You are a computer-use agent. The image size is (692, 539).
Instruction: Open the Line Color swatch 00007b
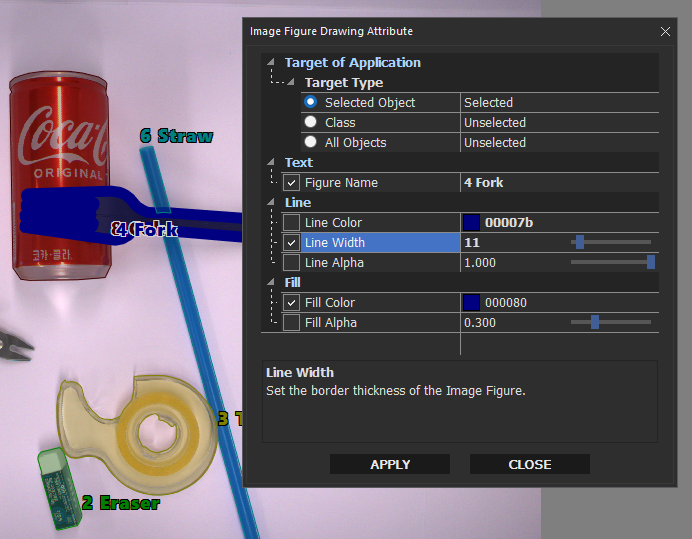click(471, 222)
